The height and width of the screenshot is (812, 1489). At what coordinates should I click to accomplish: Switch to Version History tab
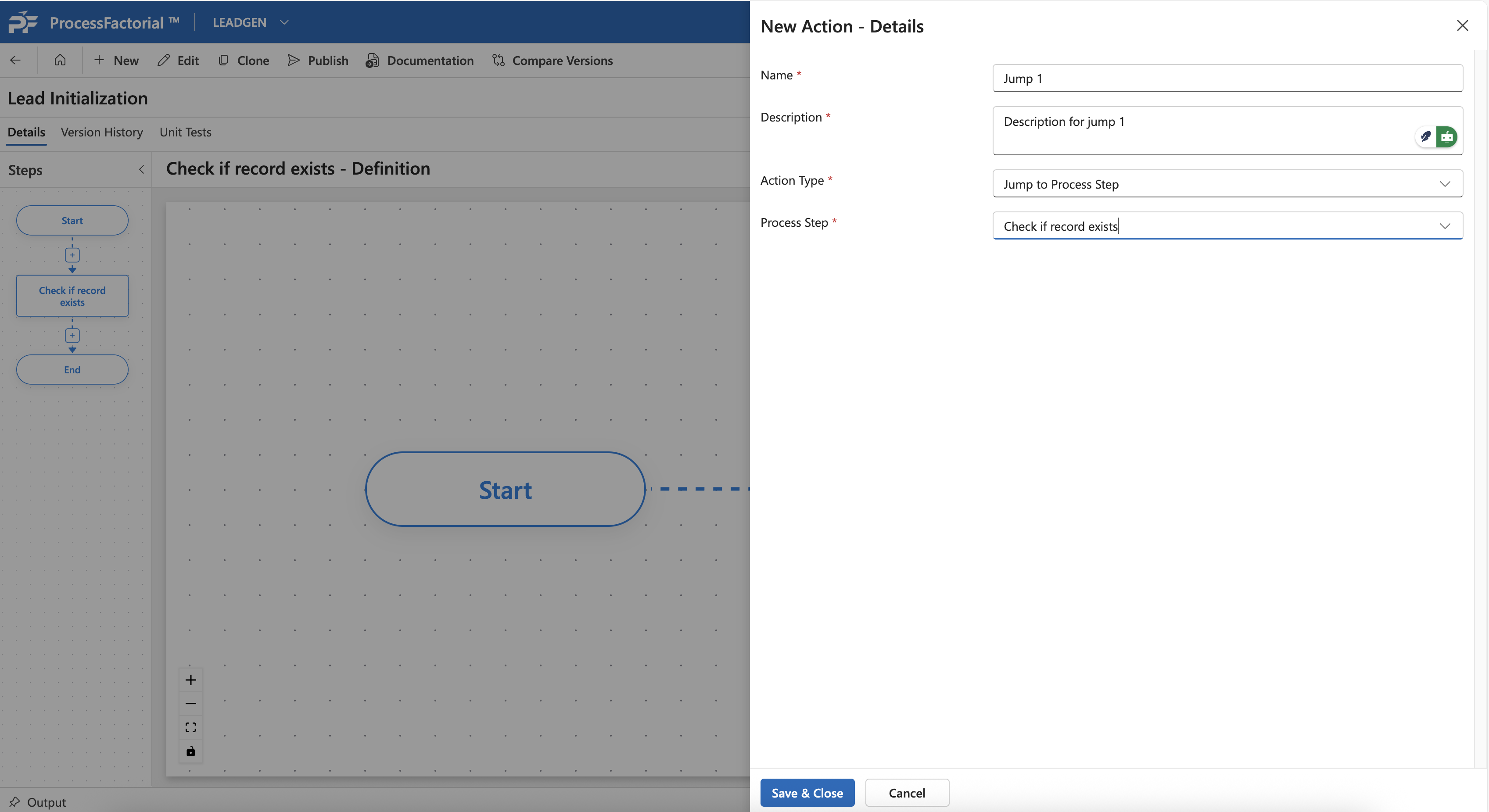[102, 132]
